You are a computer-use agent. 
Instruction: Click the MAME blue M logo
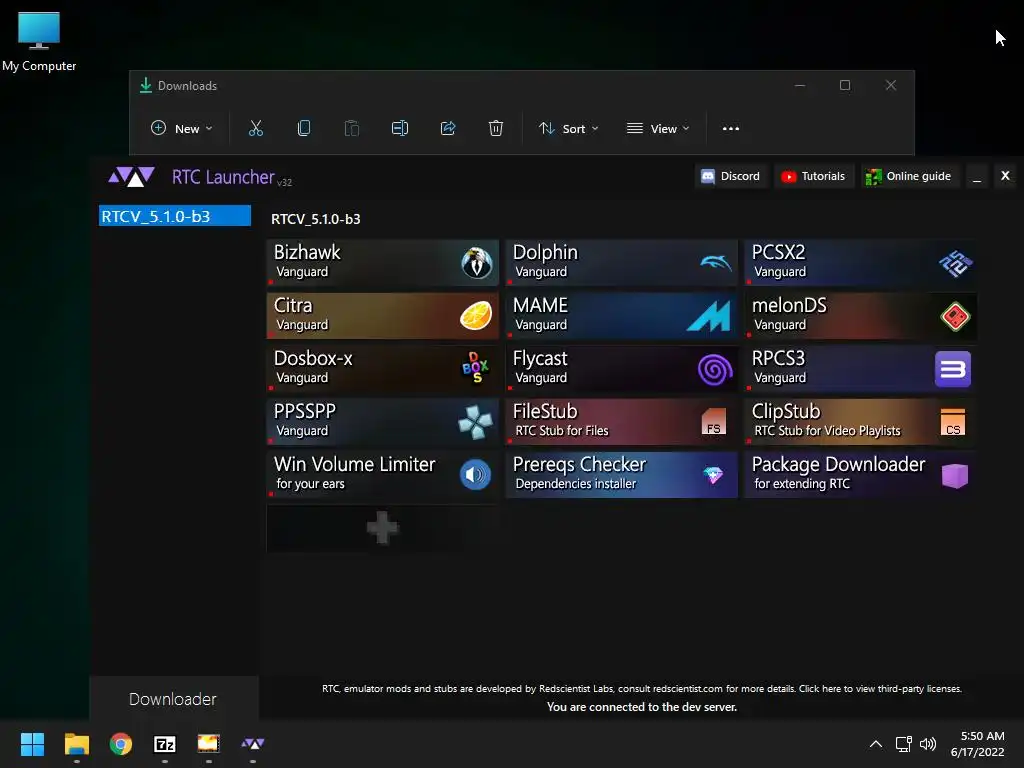click(x=710, y=316)
